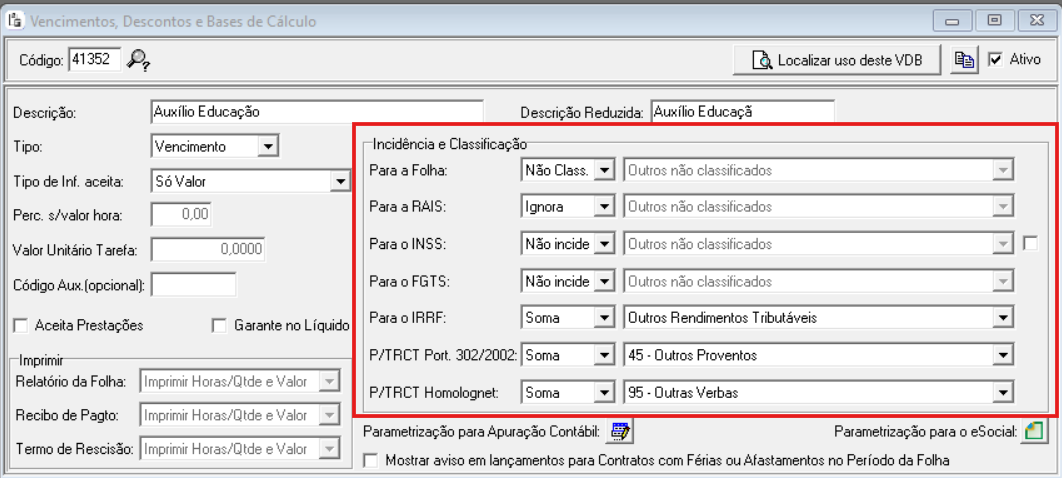The width and height of the screenshot is (1062, 478).
Task: Click the window title bar application icon
Action: point(13,17)
